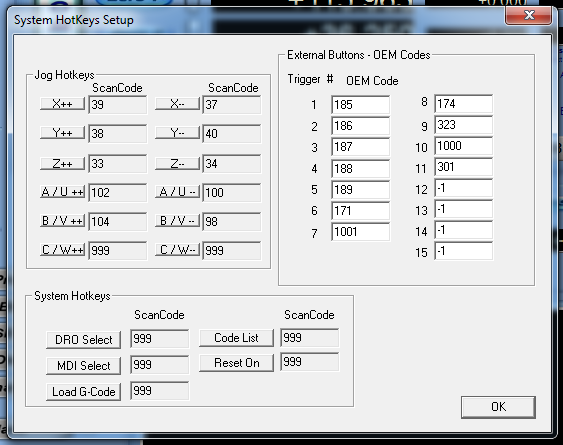The image size is (563, 445).
Task: Click the C / W++ scancode field
Action: tap(117, 250)
